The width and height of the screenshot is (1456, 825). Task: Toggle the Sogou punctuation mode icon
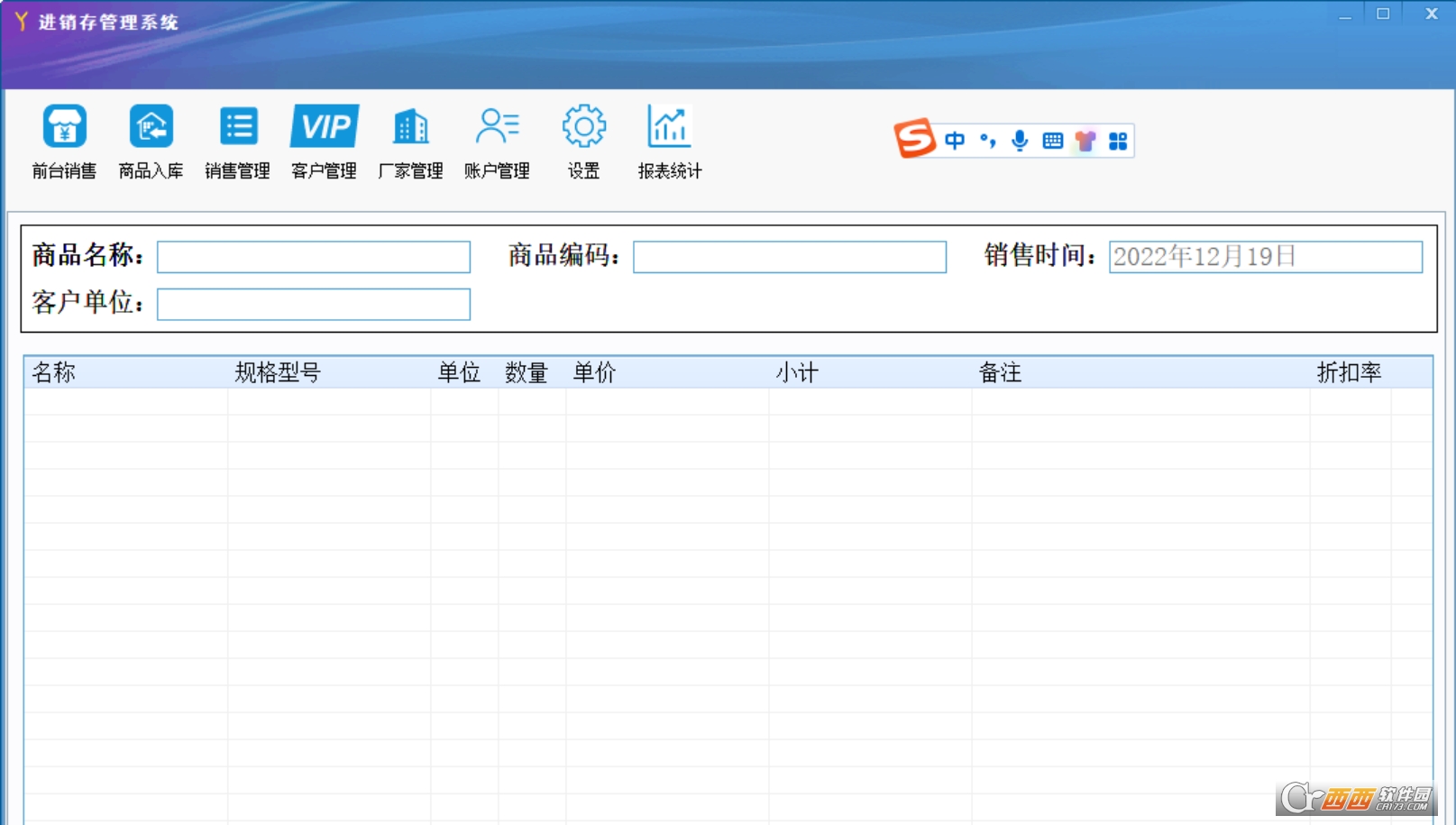pos(988,141)
